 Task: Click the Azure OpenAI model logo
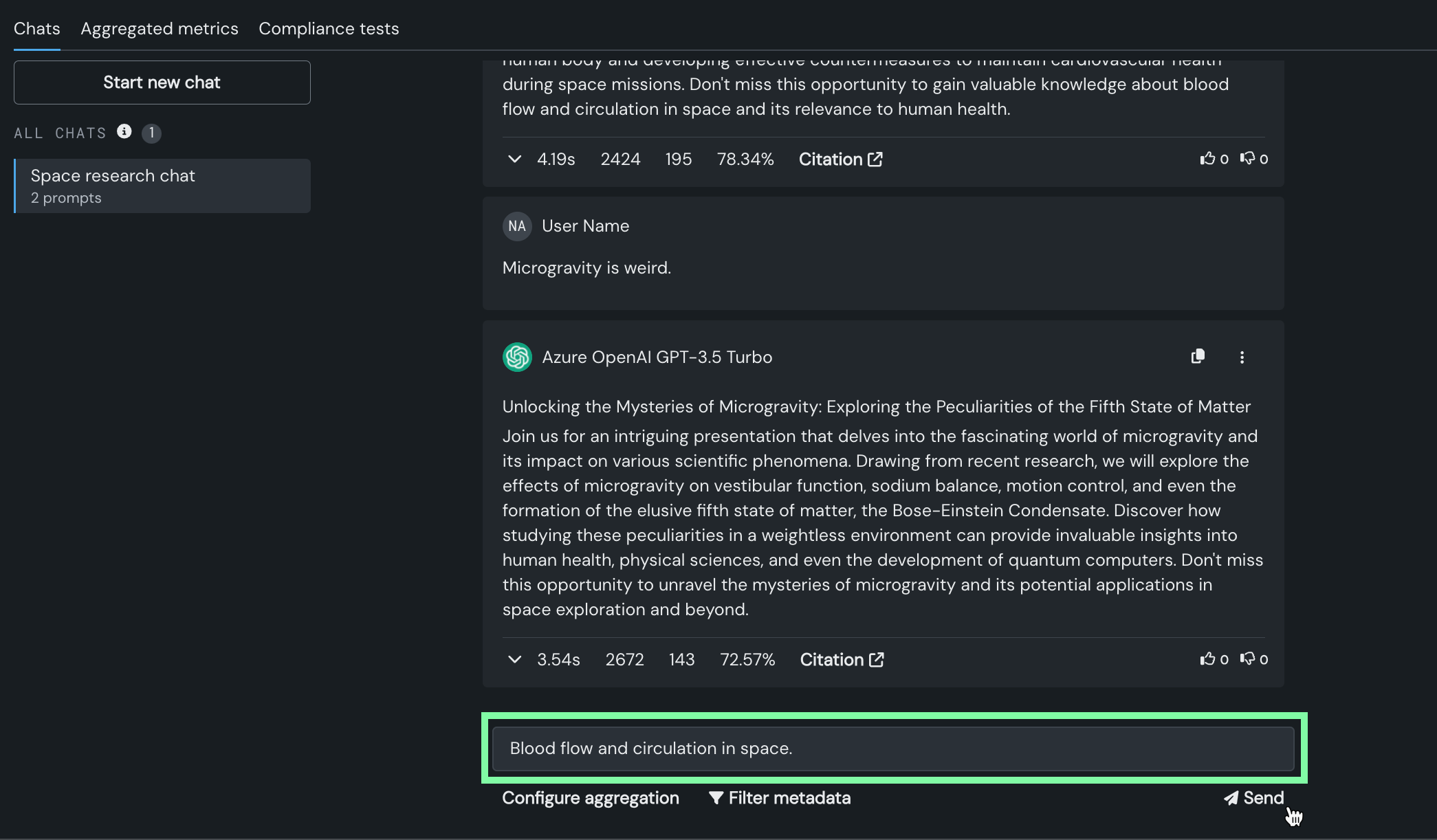tap(517, 357)
